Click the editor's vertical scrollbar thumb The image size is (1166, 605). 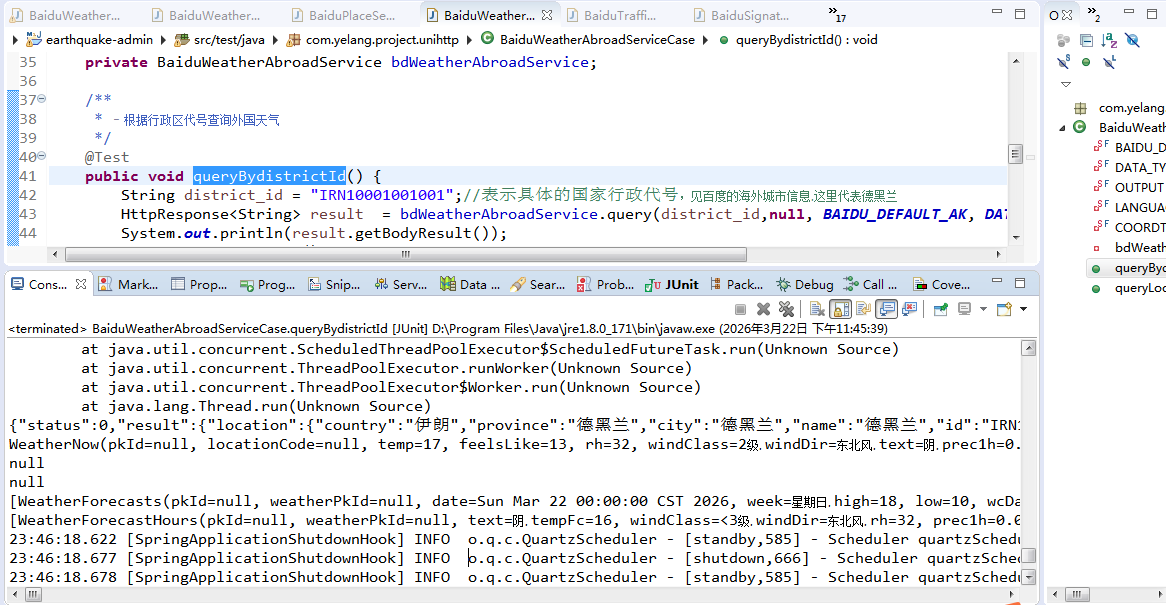1015,153
